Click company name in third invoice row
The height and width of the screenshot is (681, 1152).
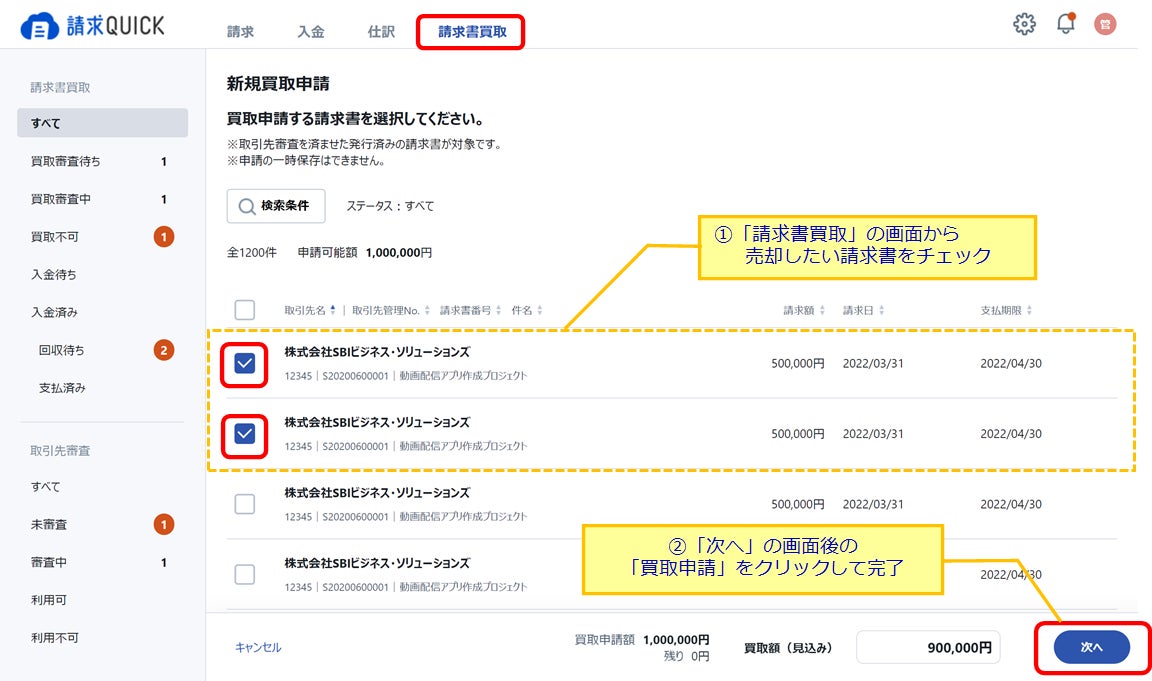[377, 493]
